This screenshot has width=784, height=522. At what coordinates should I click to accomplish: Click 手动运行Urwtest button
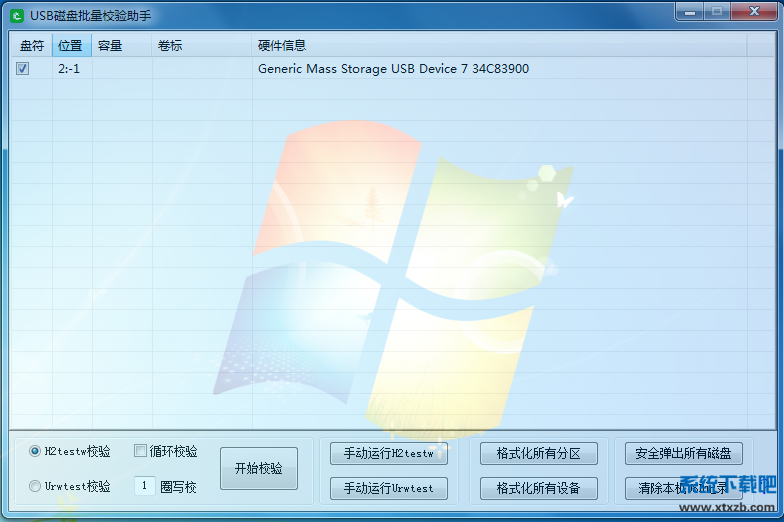[388, 488]
